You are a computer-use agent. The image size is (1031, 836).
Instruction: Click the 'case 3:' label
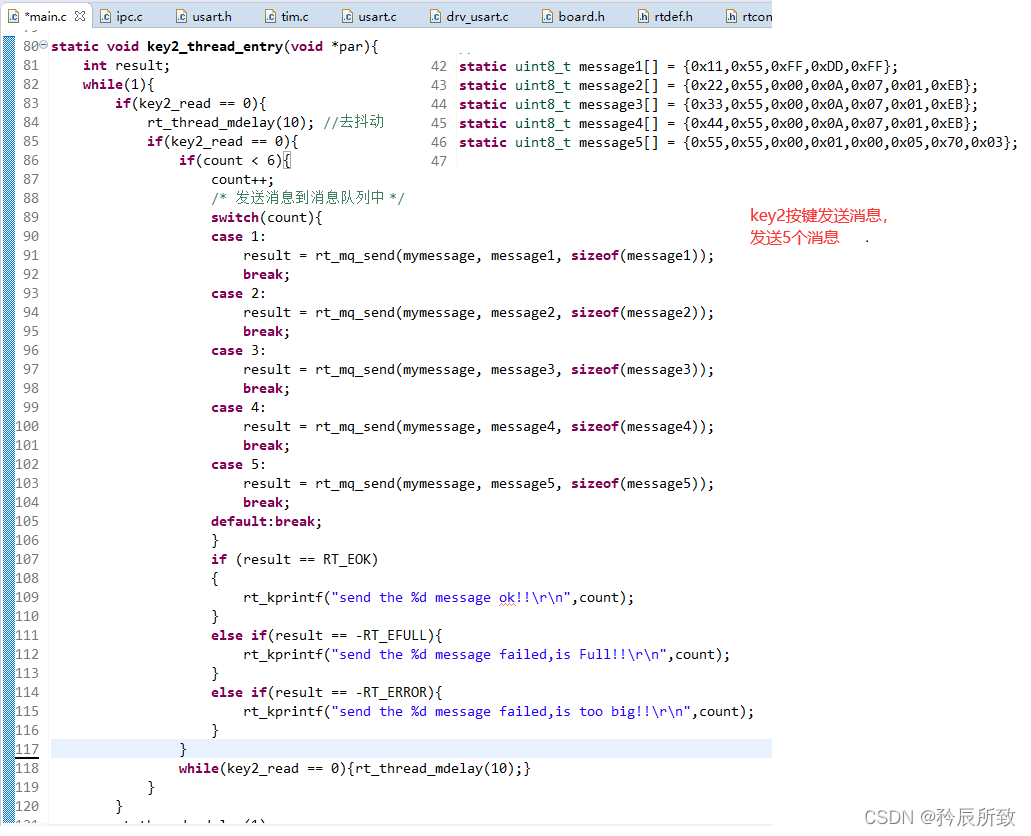click(238, 351)
